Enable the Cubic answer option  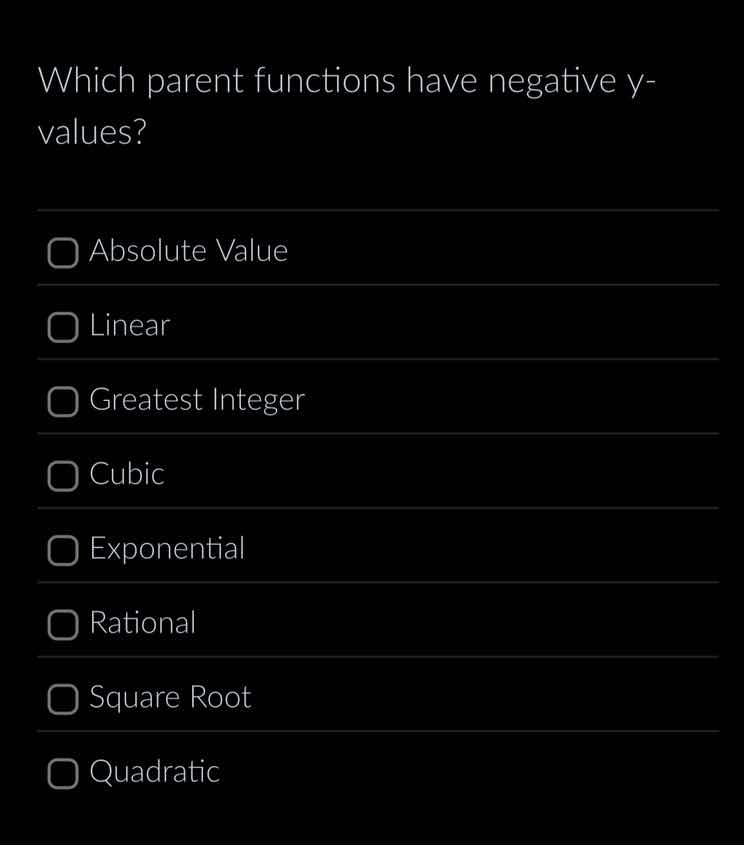62,476
